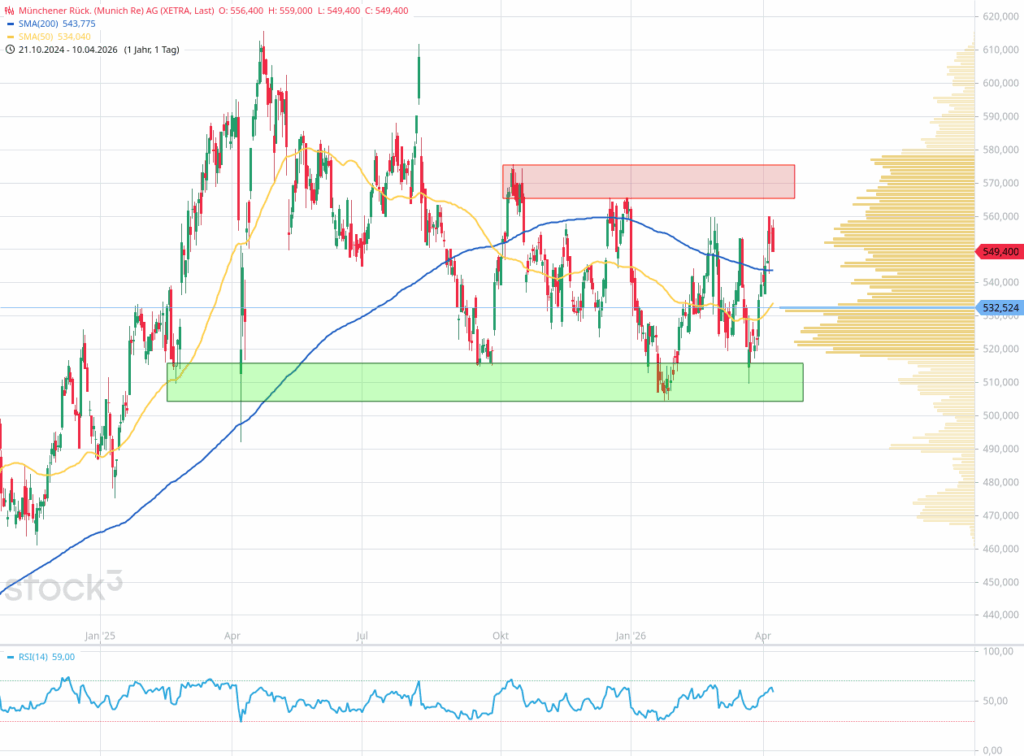Click the RSI(14) legend marker
The width and height of the screenshot is (1024, 756).
[10, 657]
